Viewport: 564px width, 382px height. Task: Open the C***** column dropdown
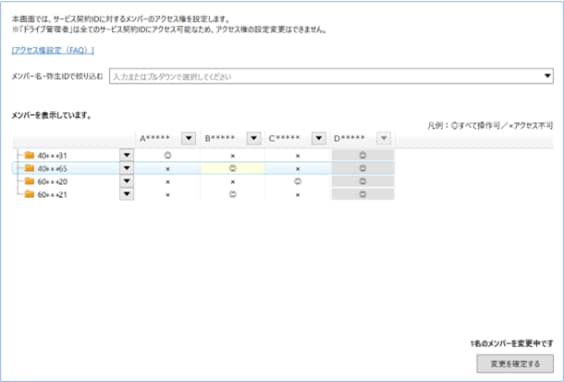319,138
